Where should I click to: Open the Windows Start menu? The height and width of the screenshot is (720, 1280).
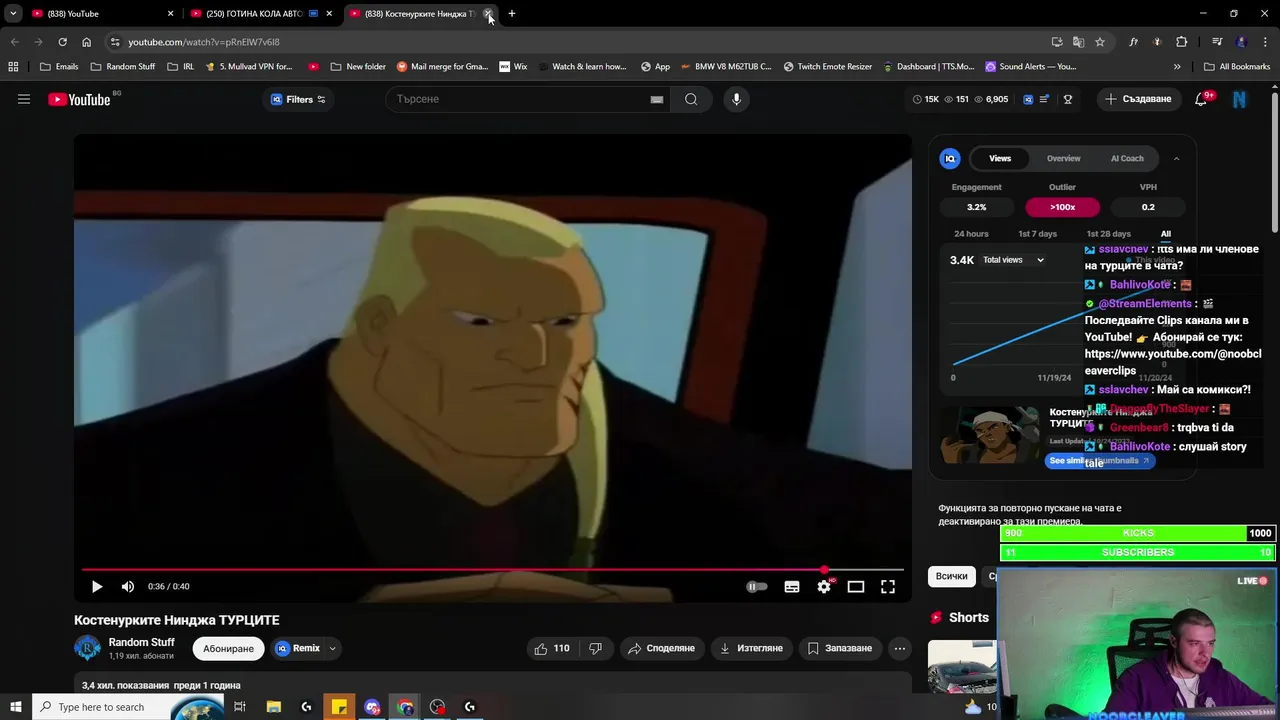(14, 707)
